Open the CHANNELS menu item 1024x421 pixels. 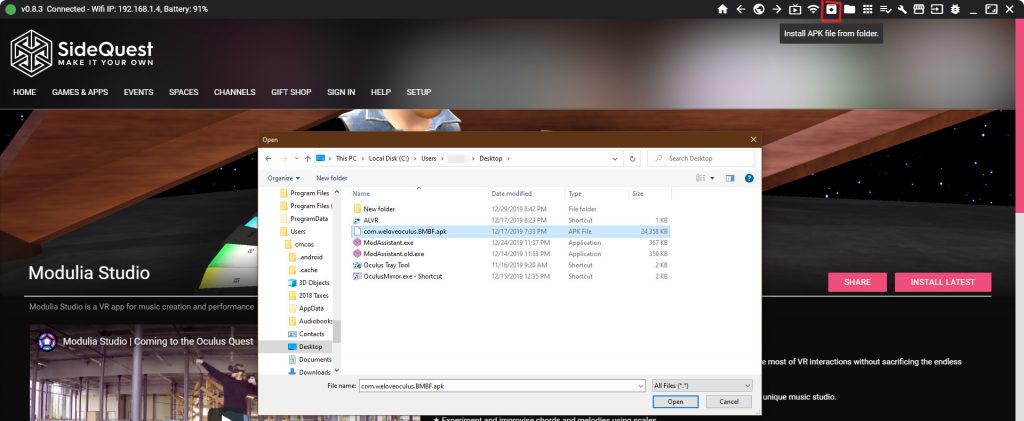[234, 92]
